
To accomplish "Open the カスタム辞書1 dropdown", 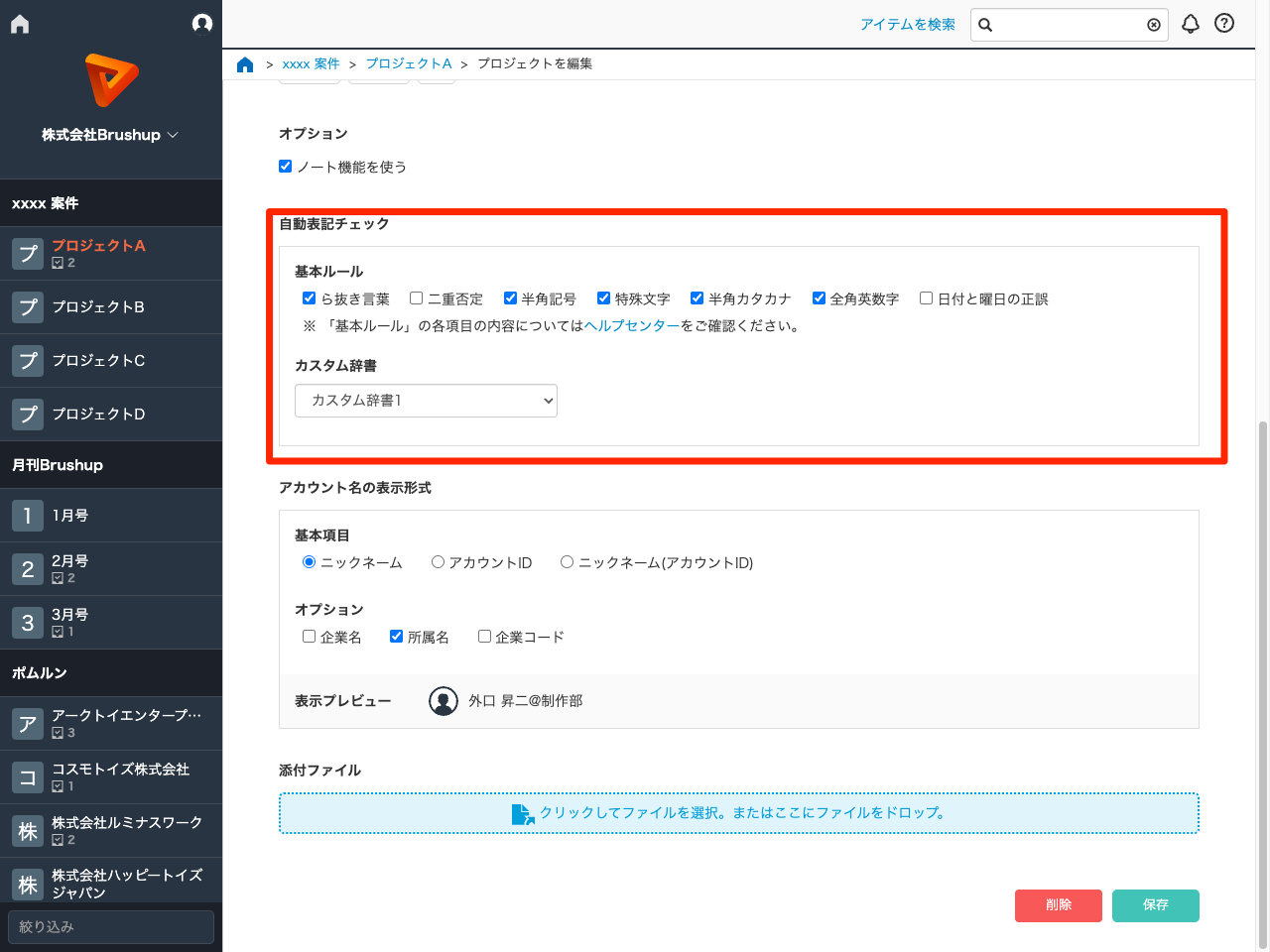I will 426,401.
